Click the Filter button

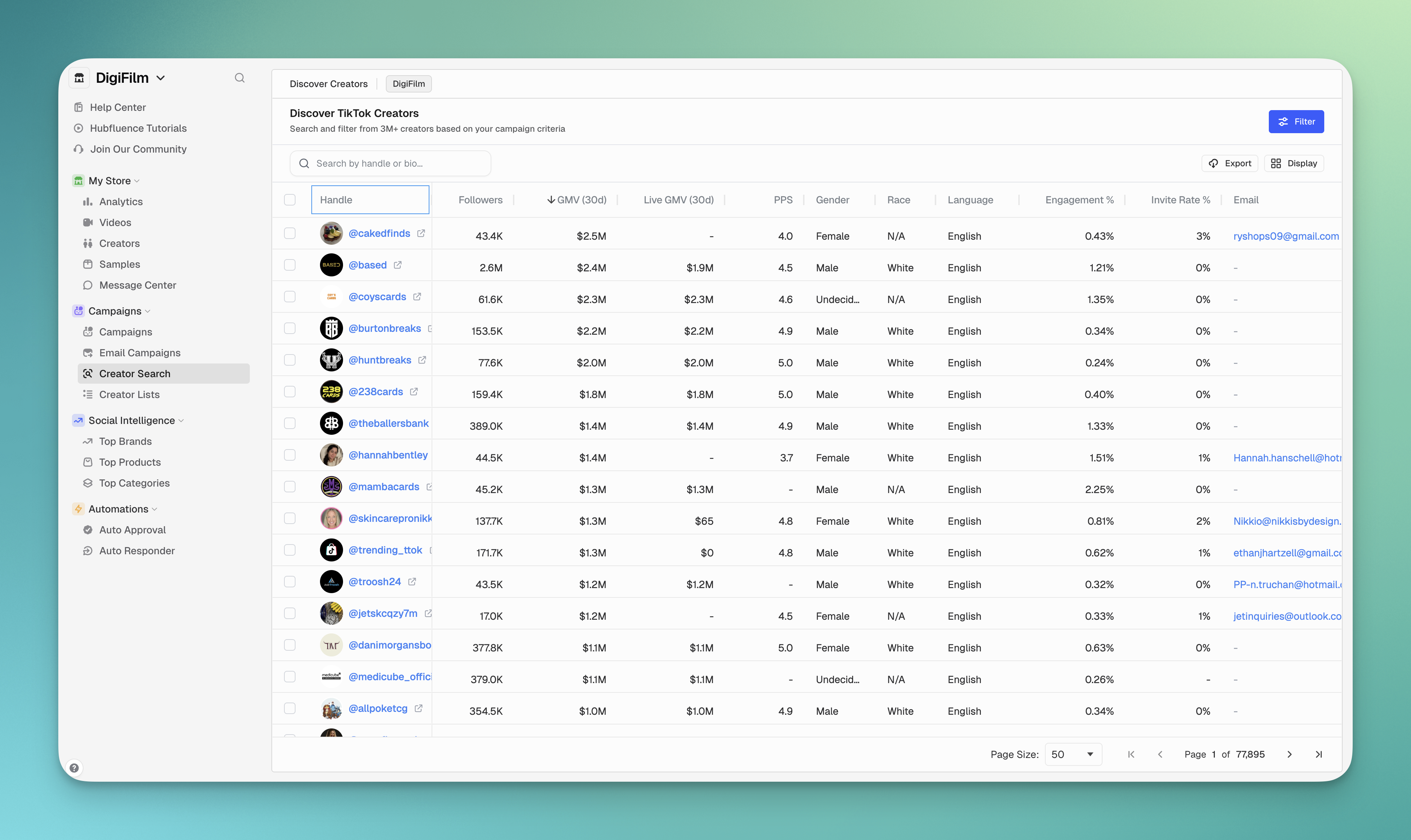click(1296, 121)
